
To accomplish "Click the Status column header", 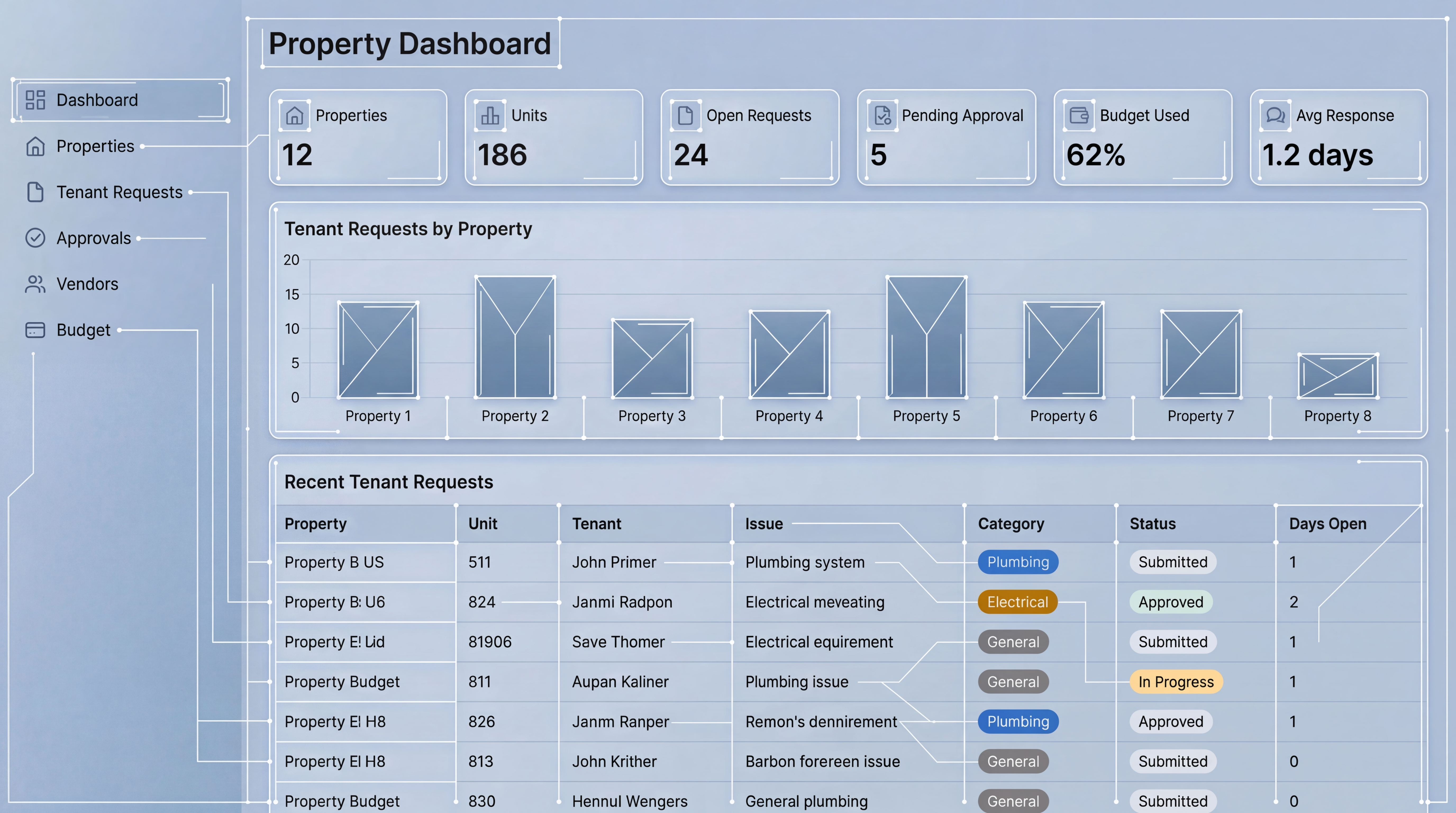I will click(x=1153, y=524).
